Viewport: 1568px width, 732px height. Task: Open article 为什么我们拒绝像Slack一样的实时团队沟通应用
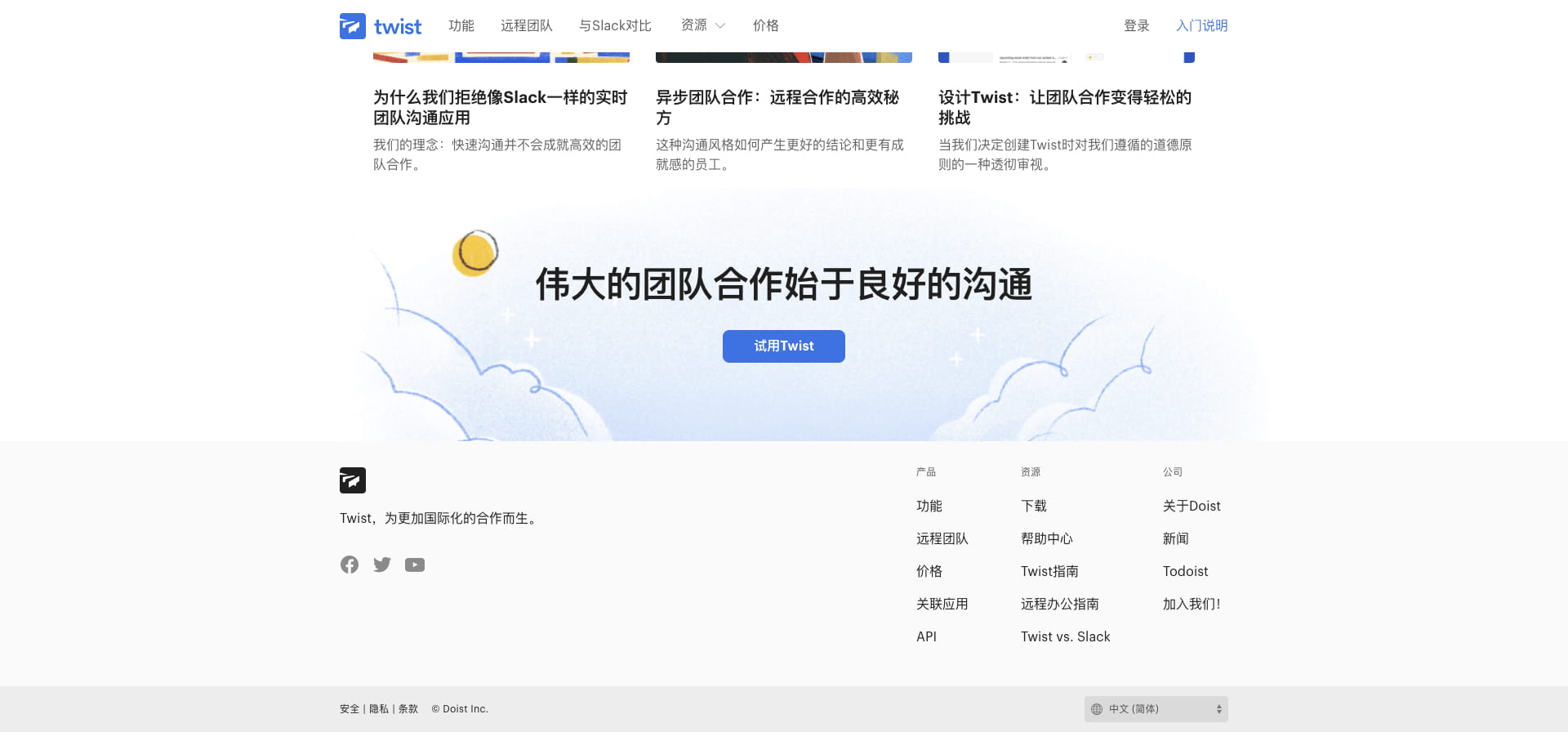click(x=501, y=107)
